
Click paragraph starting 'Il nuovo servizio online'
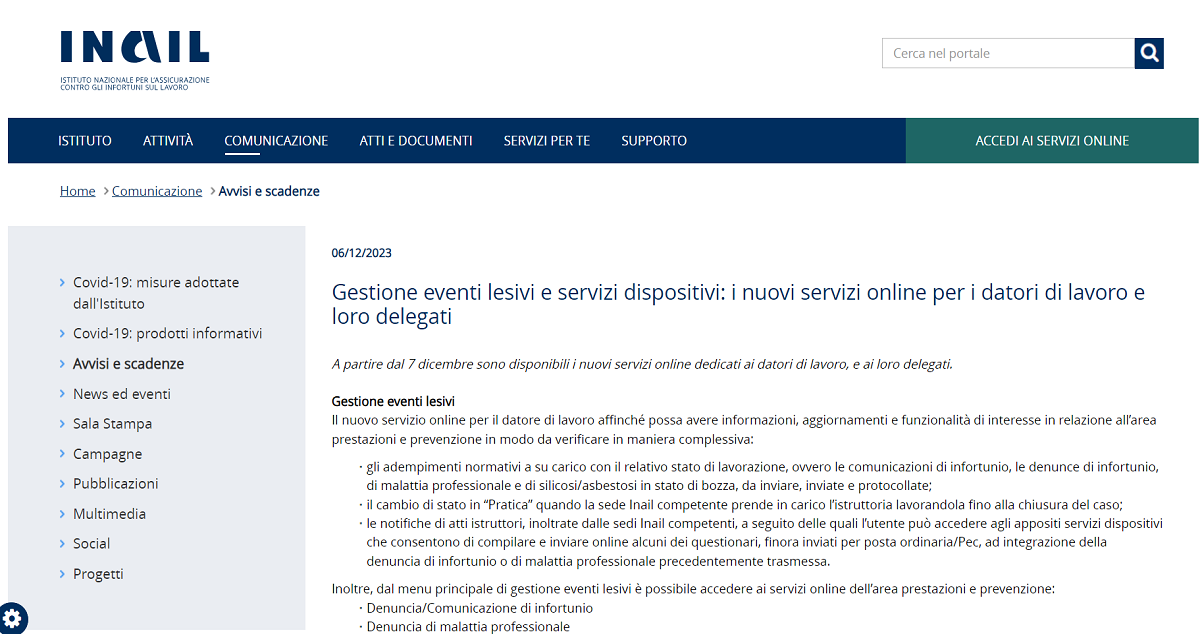pyautogui.click(x=744, y=429)
